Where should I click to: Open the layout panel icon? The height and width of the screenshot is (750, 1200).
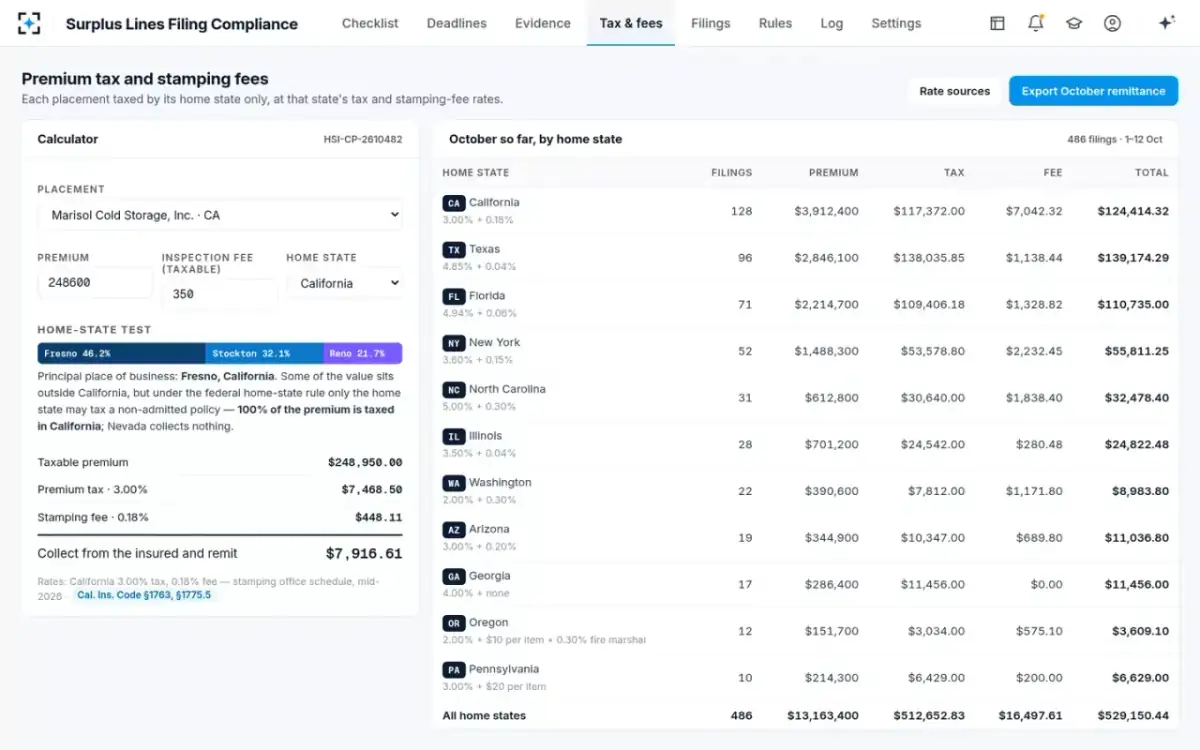pos(997,23)
